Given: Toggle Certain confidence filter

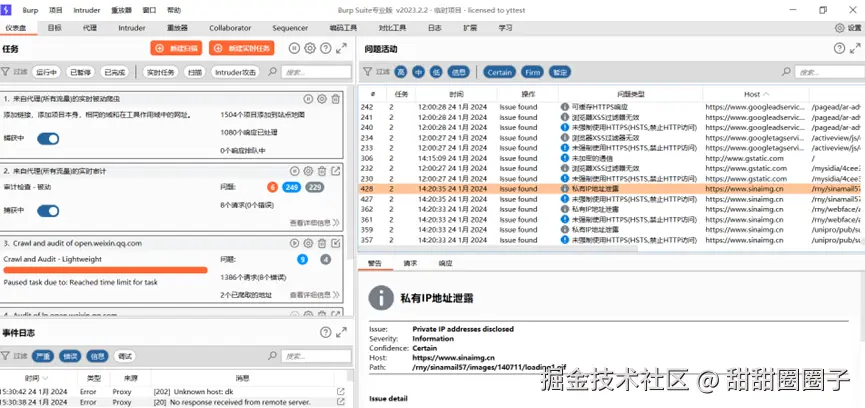Looking at the screenshot, I should (500, 72).
